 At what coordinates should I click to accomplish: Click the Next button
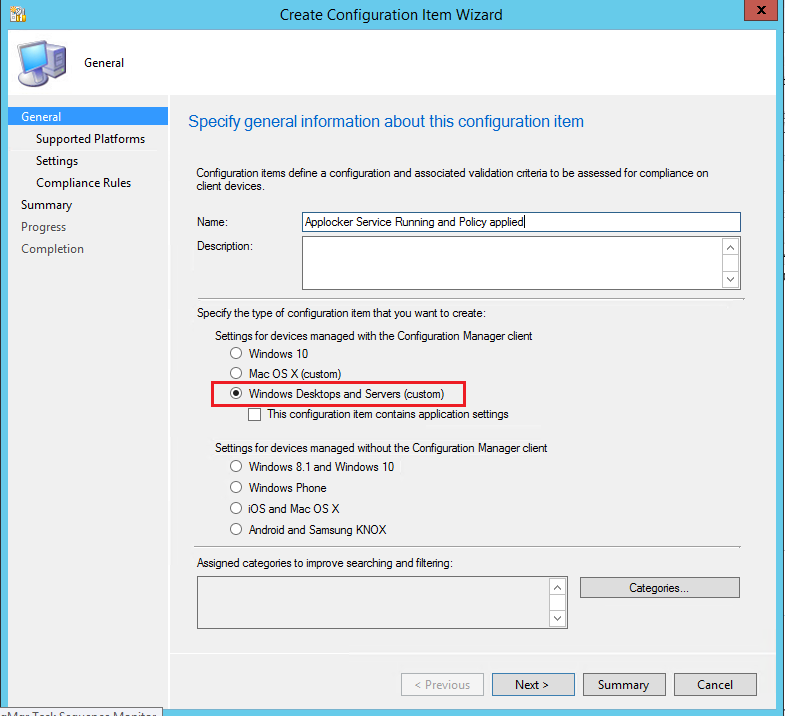point(532,685)
